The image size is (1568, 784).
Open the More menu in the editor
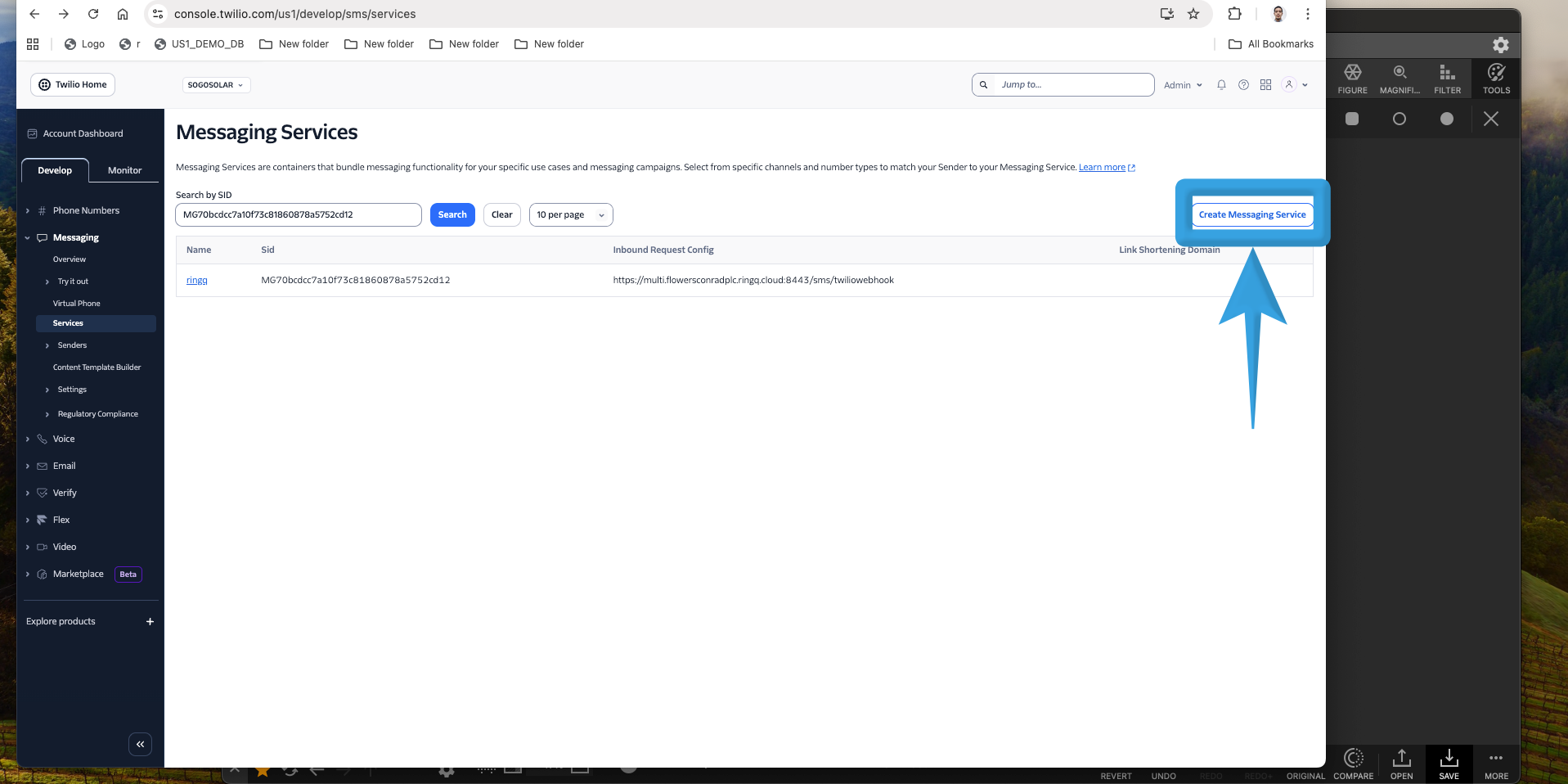pyautogui.click(x=1496, y=764)
